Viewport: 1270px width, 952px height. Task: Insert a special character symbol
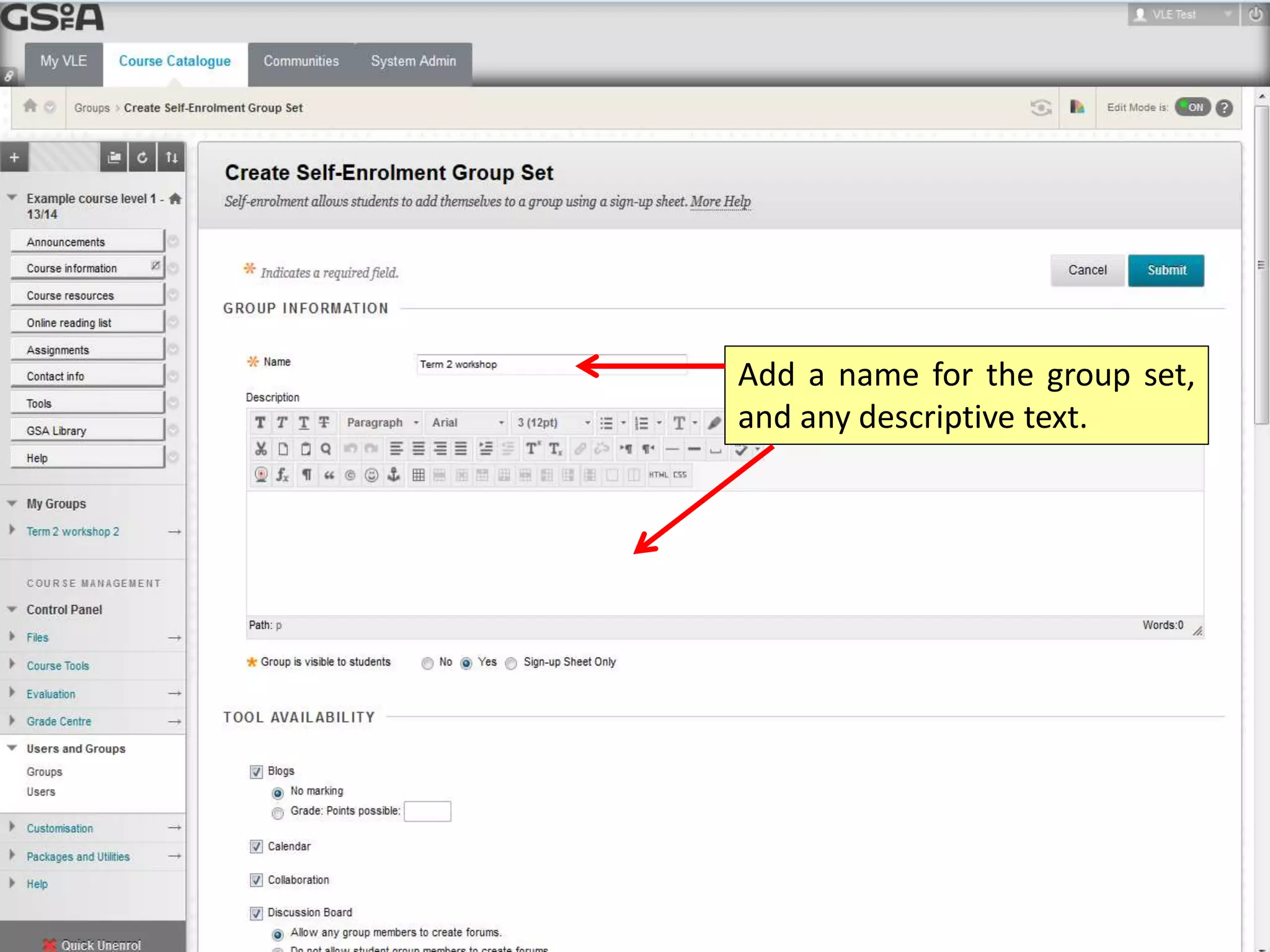pyautogui.click(x=350, y=475)
